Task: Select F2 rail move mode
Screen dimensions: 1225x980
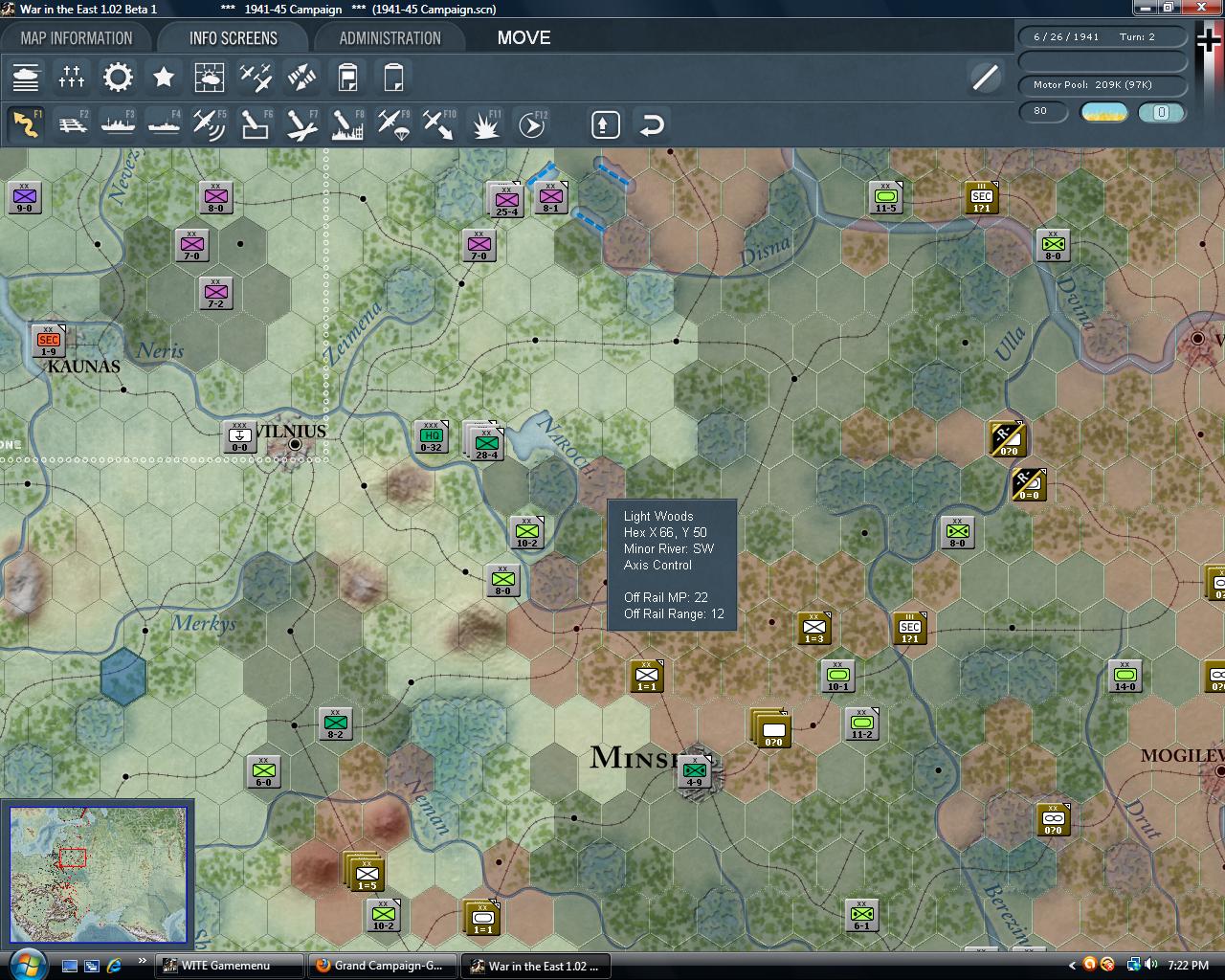Action: 72,124
